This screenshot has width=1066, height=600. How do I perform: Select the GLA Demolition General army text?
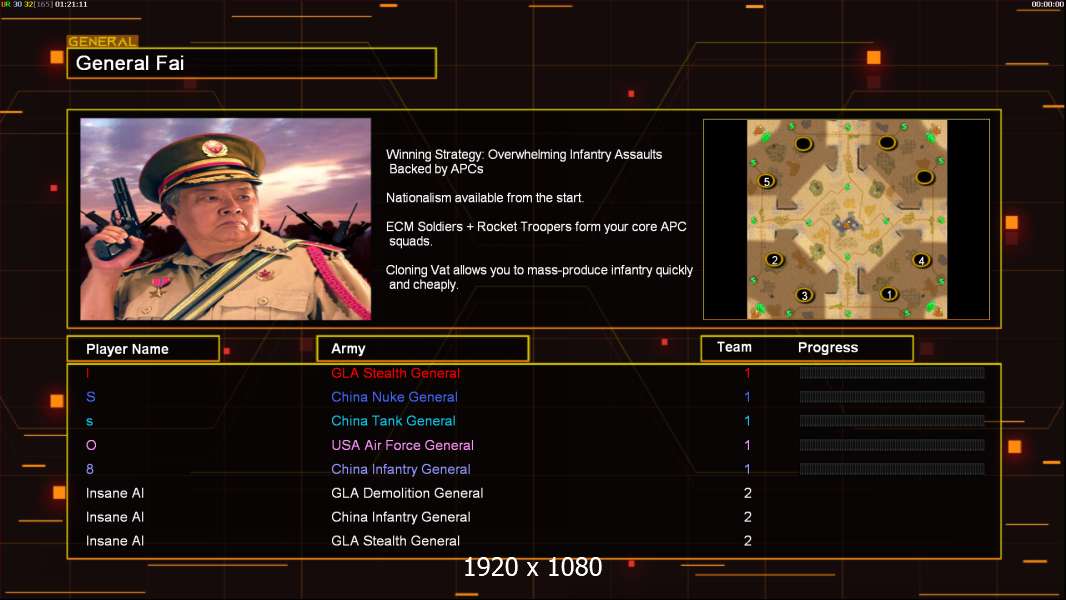[407, 493]
